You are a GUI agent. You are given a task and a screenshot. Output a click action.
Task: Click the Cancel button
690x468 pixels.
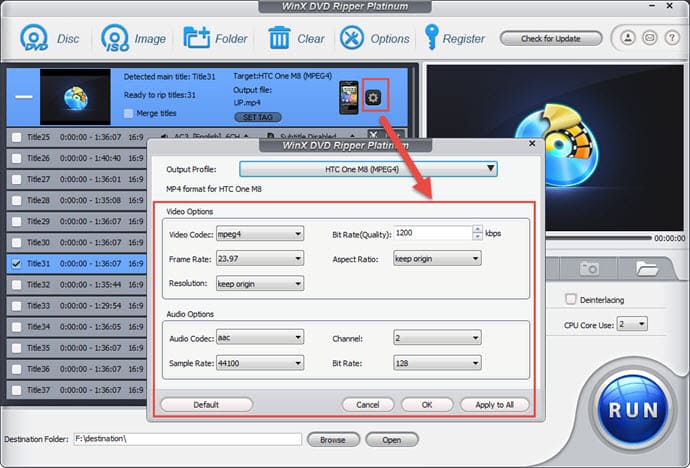coord(368,405)
